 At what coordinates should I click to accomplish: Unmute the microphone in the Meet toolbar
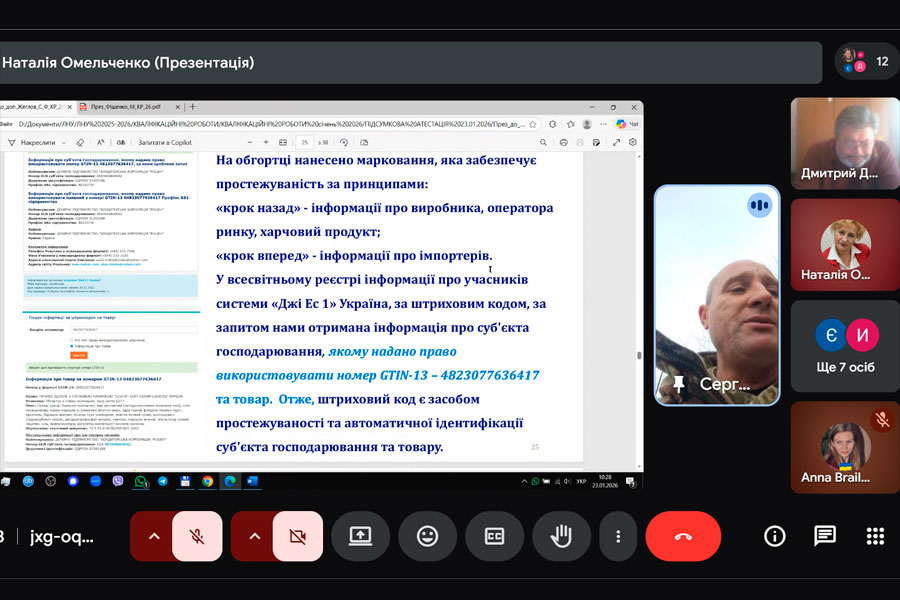pos(197,536)
